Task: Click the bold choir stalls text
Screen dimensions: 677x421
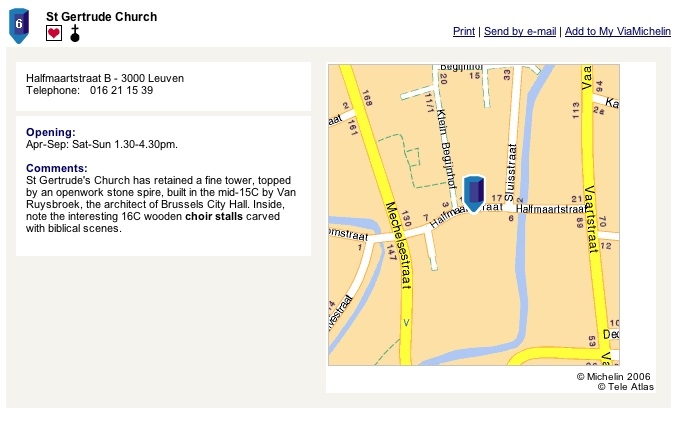Action: 214,216
